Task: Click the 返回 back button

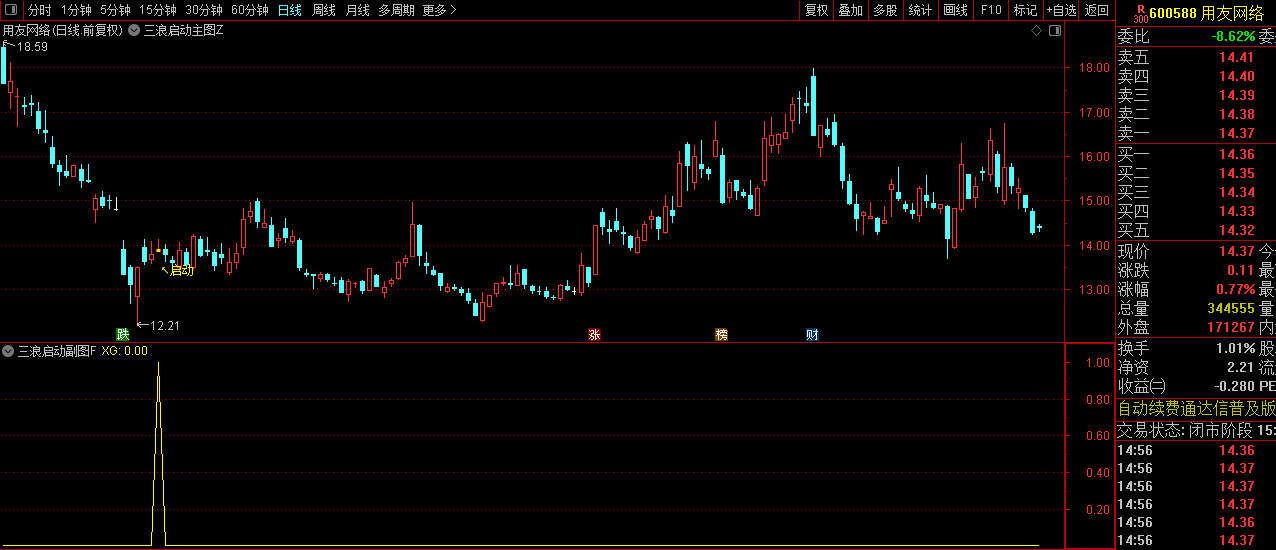Action: [1097, 10]
